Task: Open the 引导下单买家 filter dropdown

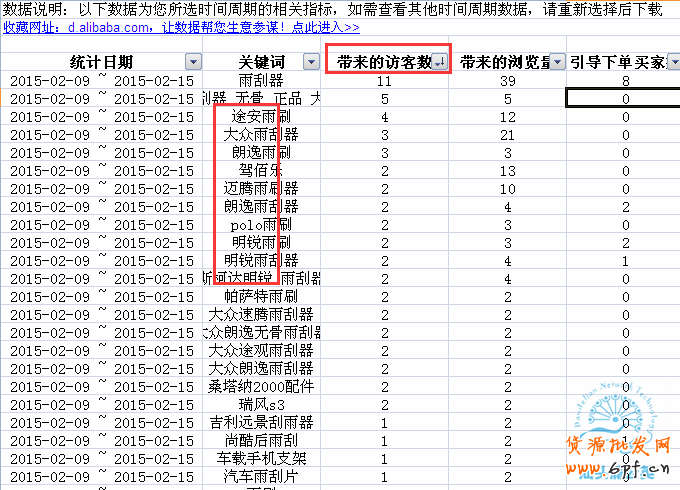Action: coord(671,62)
